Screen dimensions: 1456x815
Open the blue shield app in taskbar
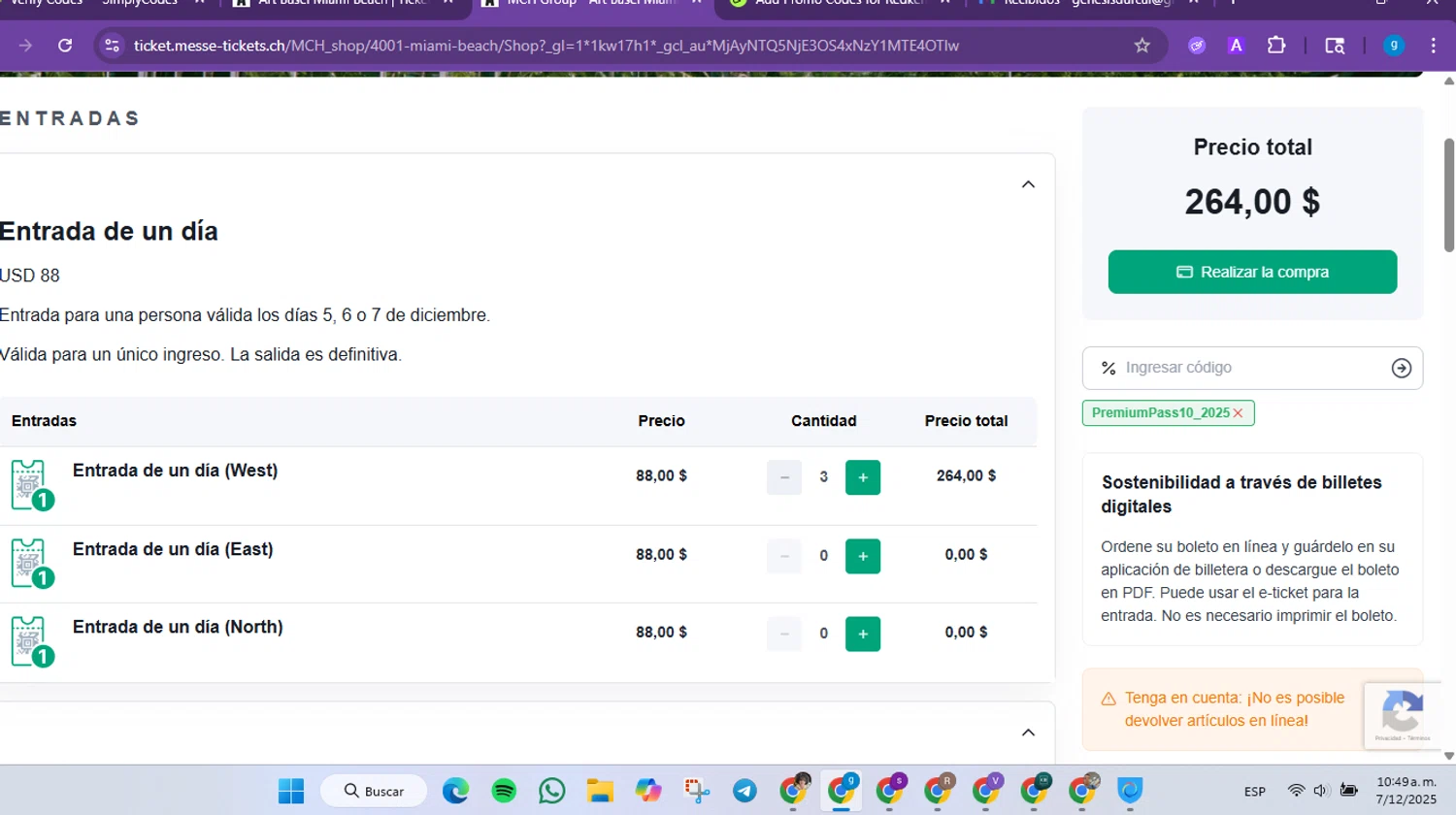1130,791
